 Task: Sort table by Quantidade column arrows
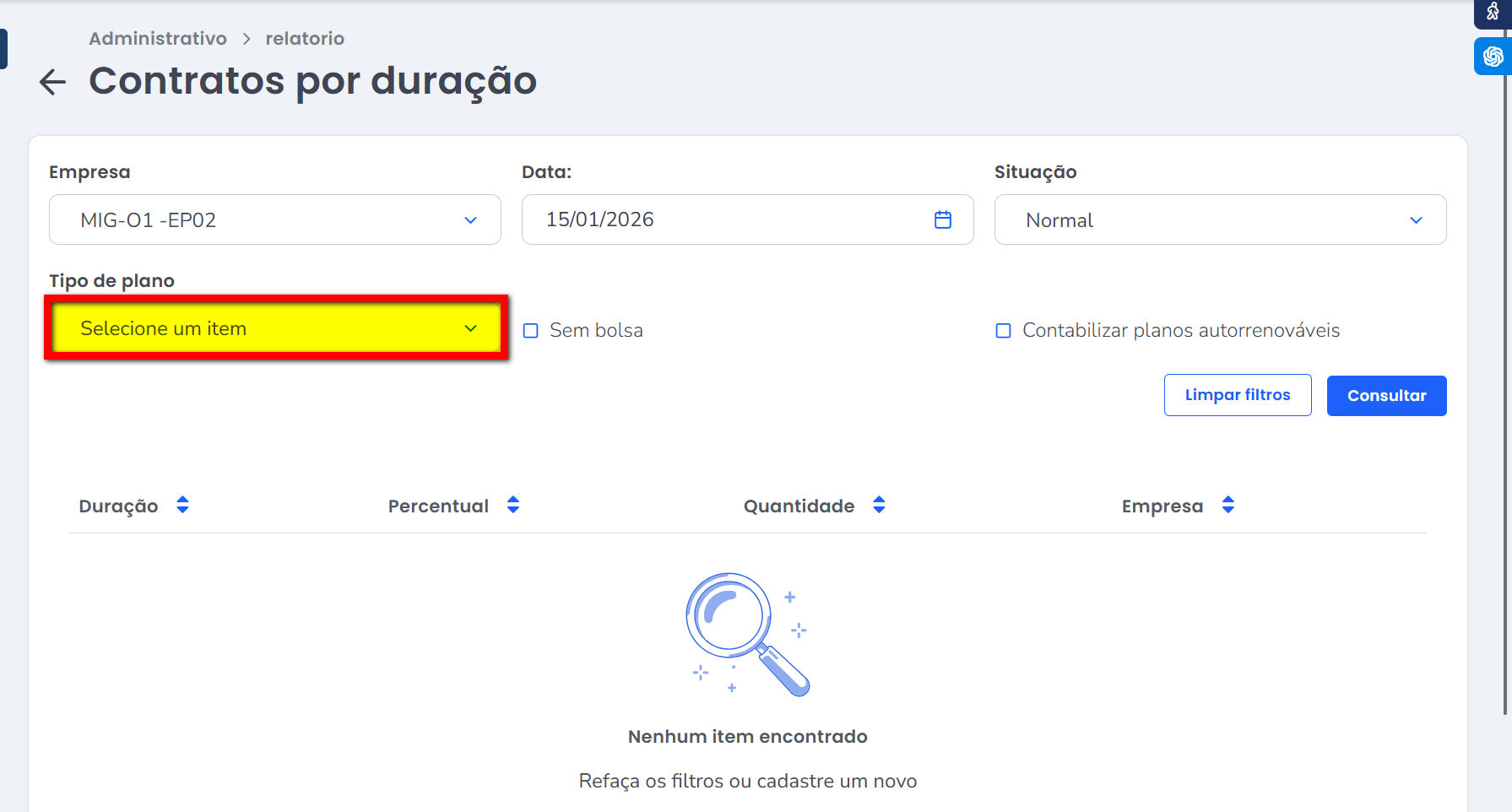879,505
